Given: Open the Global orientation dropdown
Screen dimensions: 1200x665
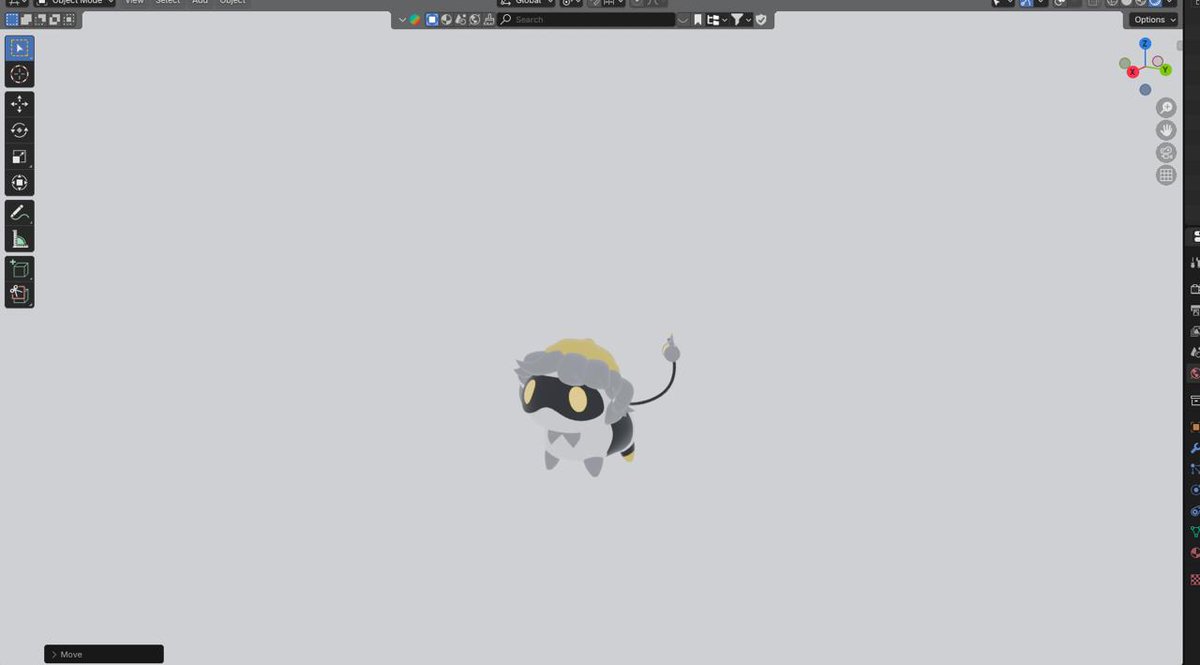Looking at the screenshot, I should tap(526, 2).
